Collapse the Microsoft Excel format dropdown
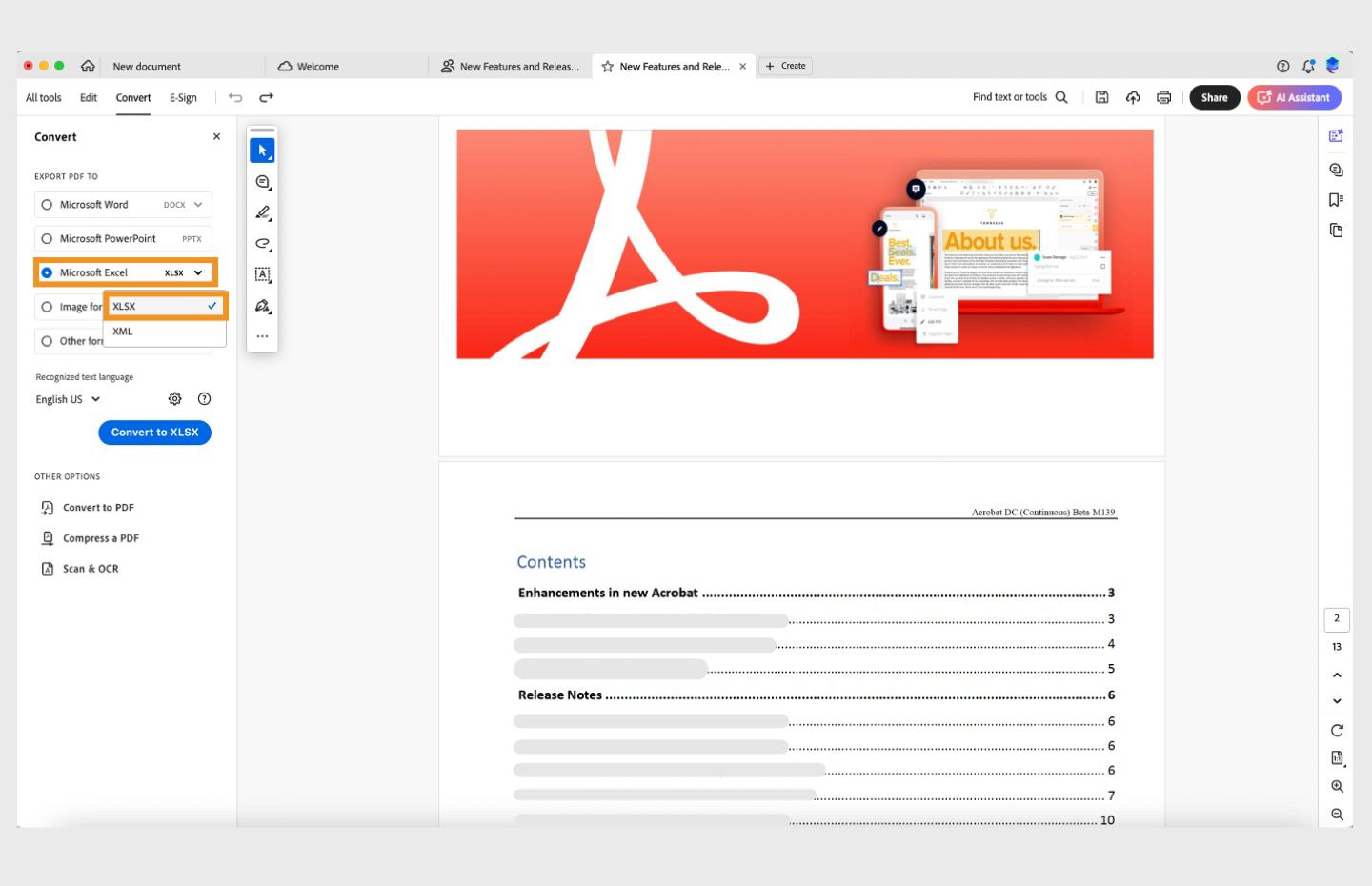The height and width of the screenshot is (886, 1372). 197,272
